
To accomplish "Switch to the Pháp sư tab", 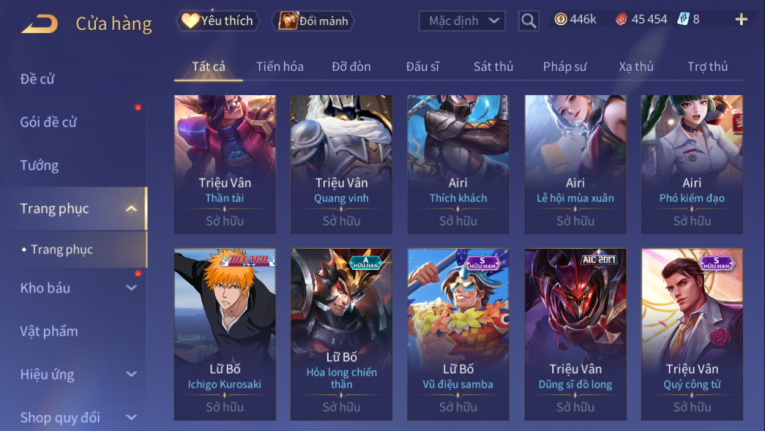I will (x=564, y=66).
